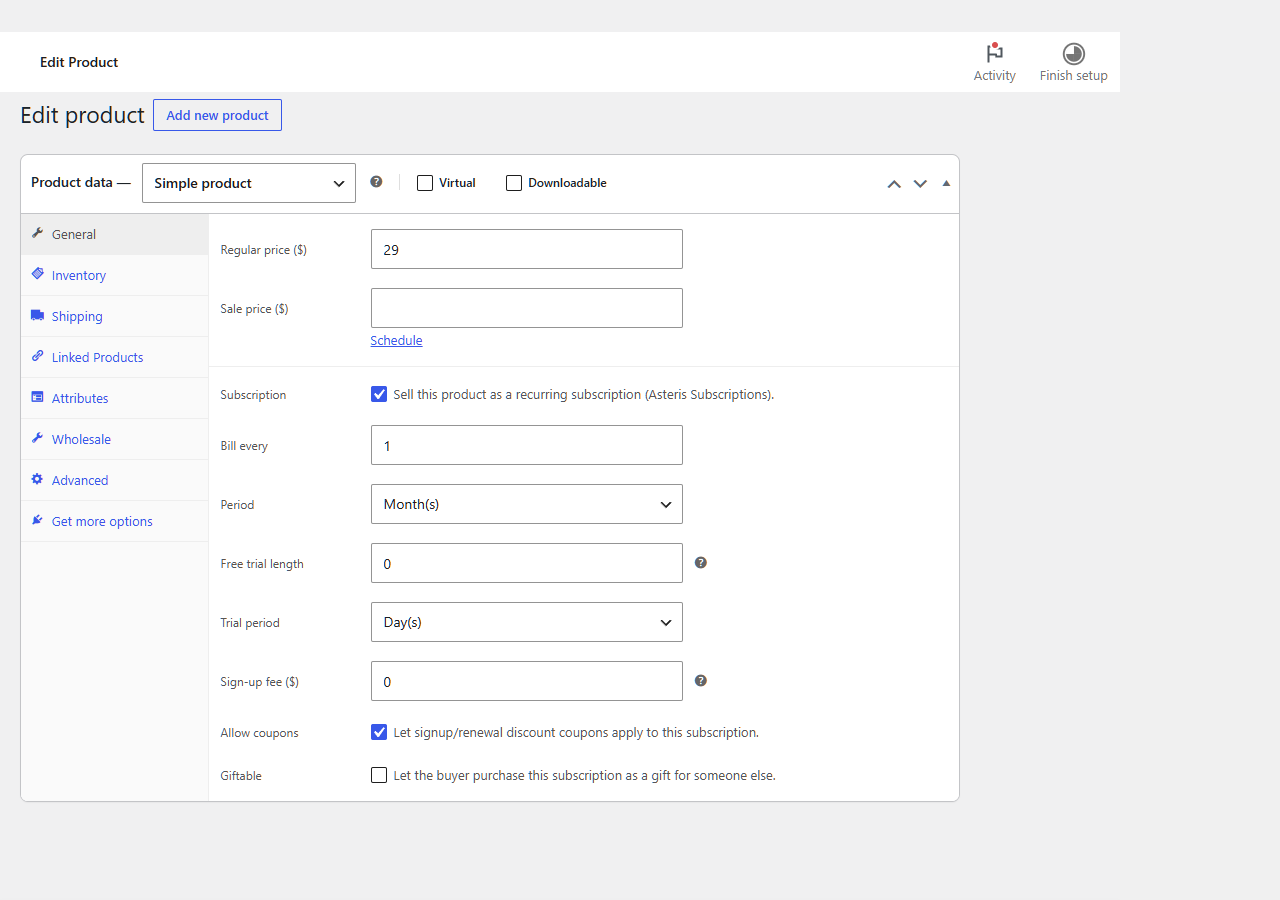
Task: Click the Product data — label
Action: click(x=81, y=182)
